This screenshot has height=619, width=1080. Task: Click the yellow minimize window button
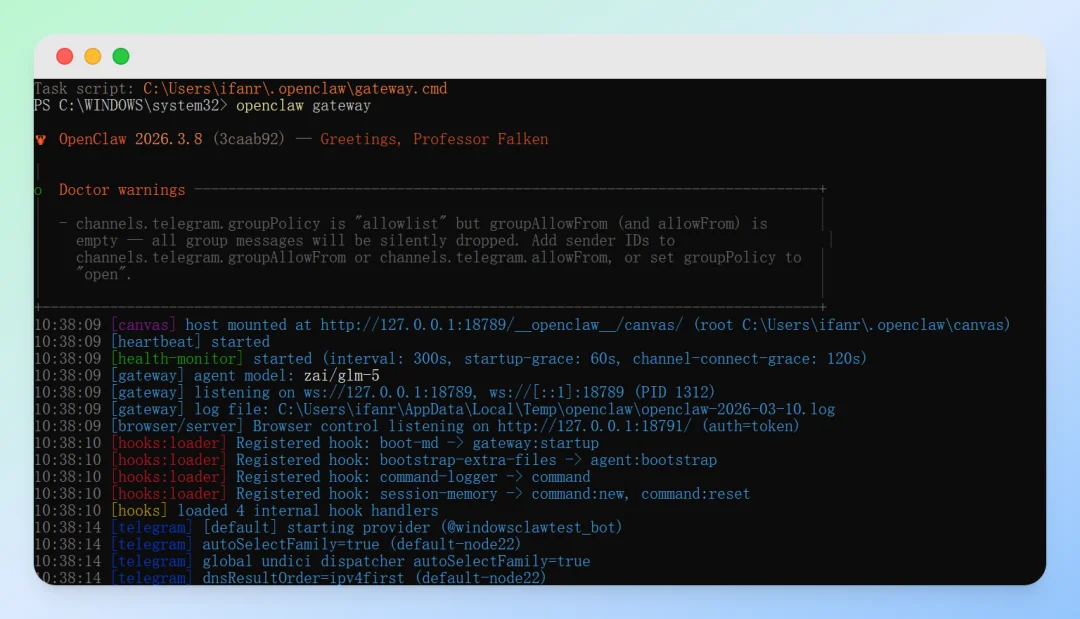pyautogui.click(x=93, y=57)
